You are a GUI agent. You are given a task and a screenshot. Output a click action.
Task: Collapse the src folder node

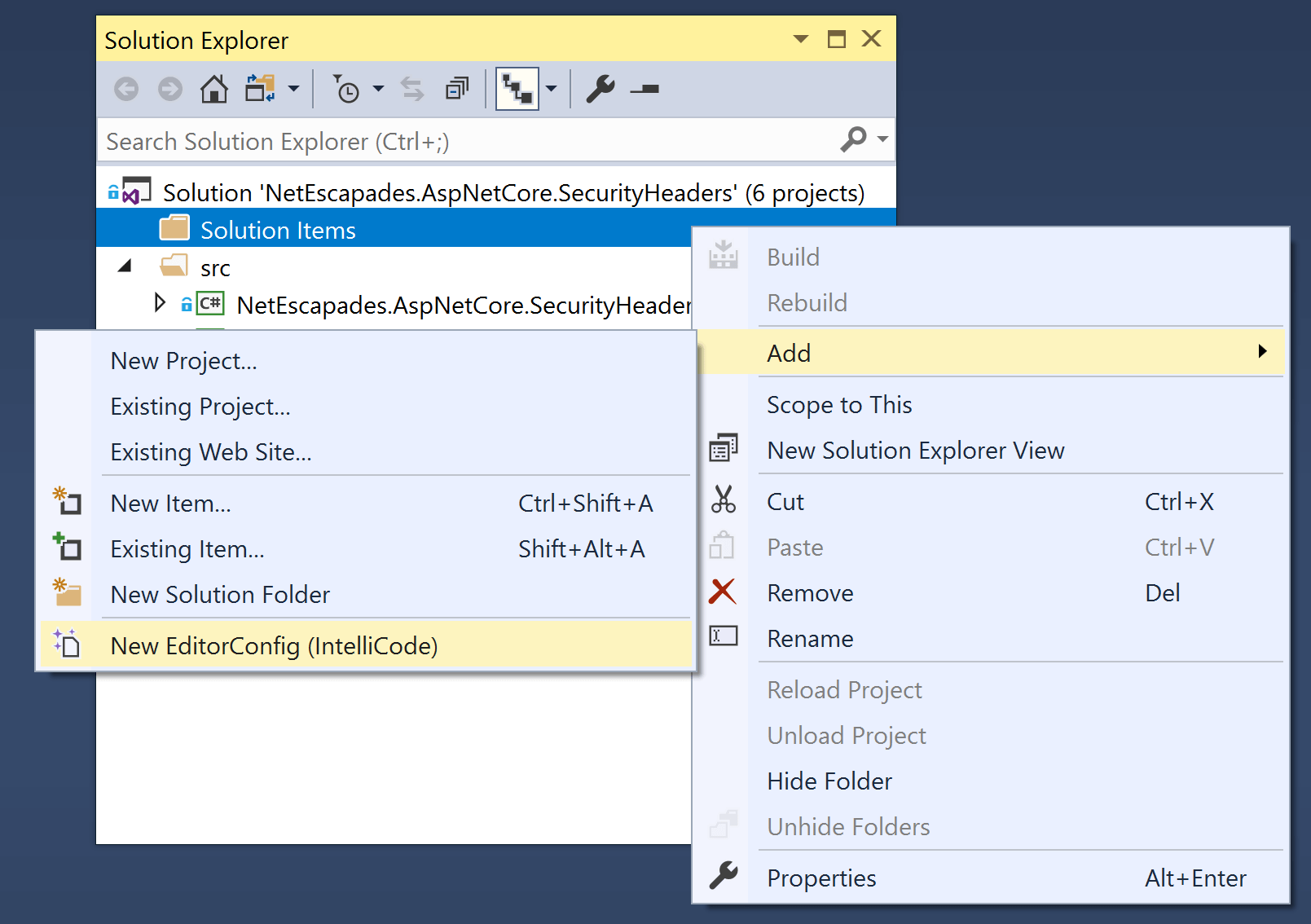click(125, 266)
